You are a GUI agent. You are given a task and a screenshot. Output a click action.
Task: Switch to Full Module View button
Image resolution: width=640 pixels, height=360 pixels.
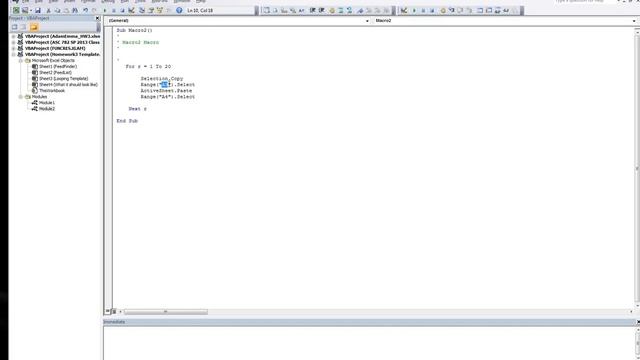pos(114,311)
